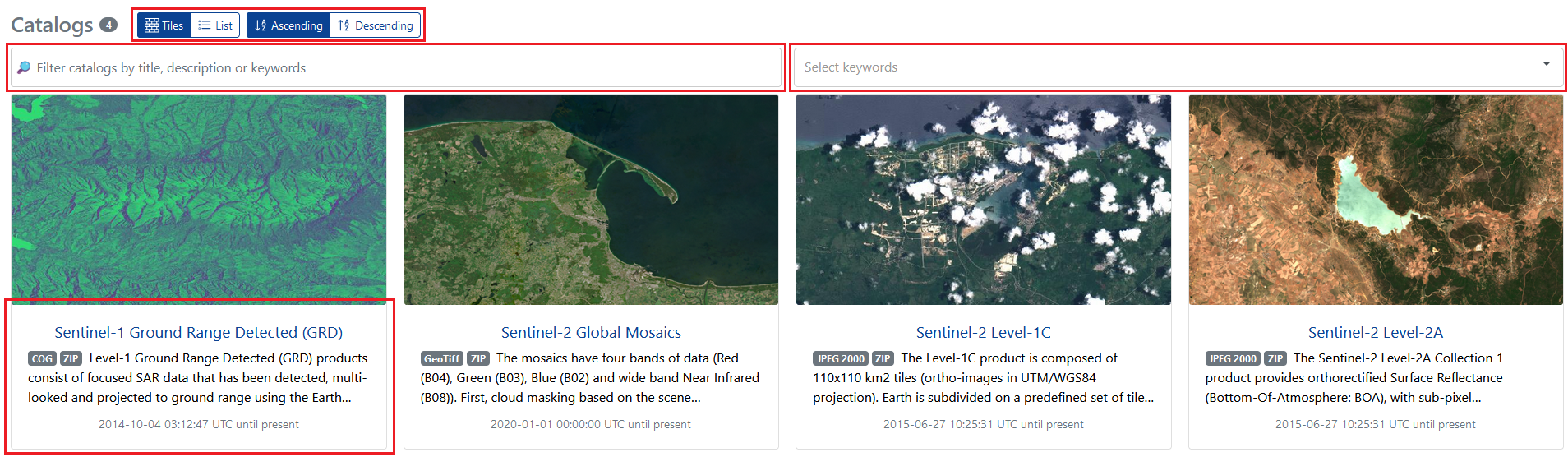Image resolution: width=1568 pixels, height=457 pixels.
Task: Click the Level-1C cloudy harbor thumbnail
Action: tap(983, 200)
